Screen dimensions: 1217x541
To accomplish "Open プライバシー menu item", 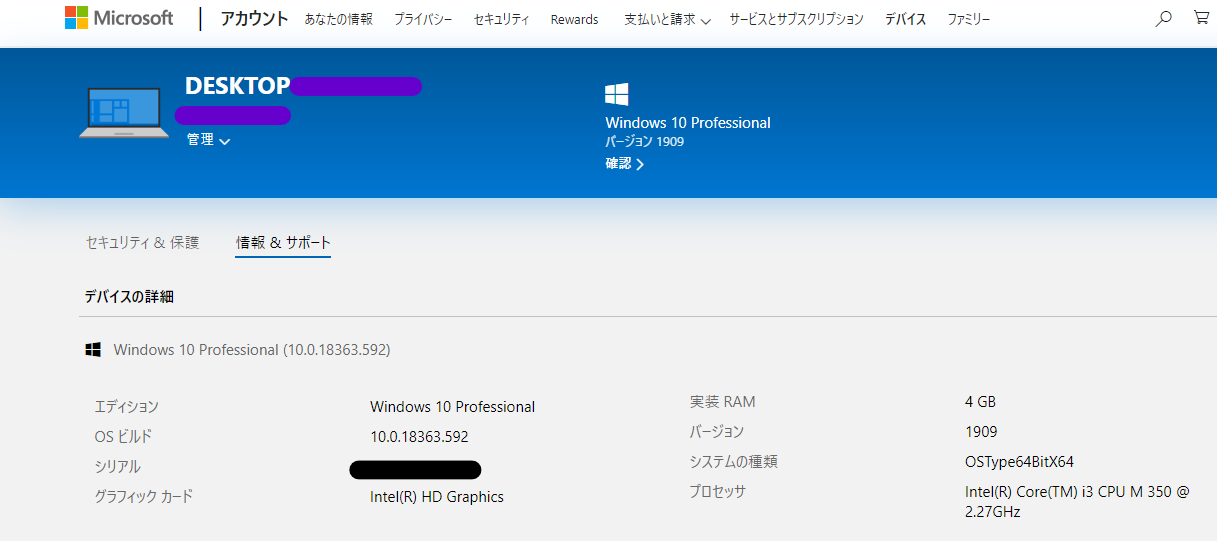I will (423, 19).
